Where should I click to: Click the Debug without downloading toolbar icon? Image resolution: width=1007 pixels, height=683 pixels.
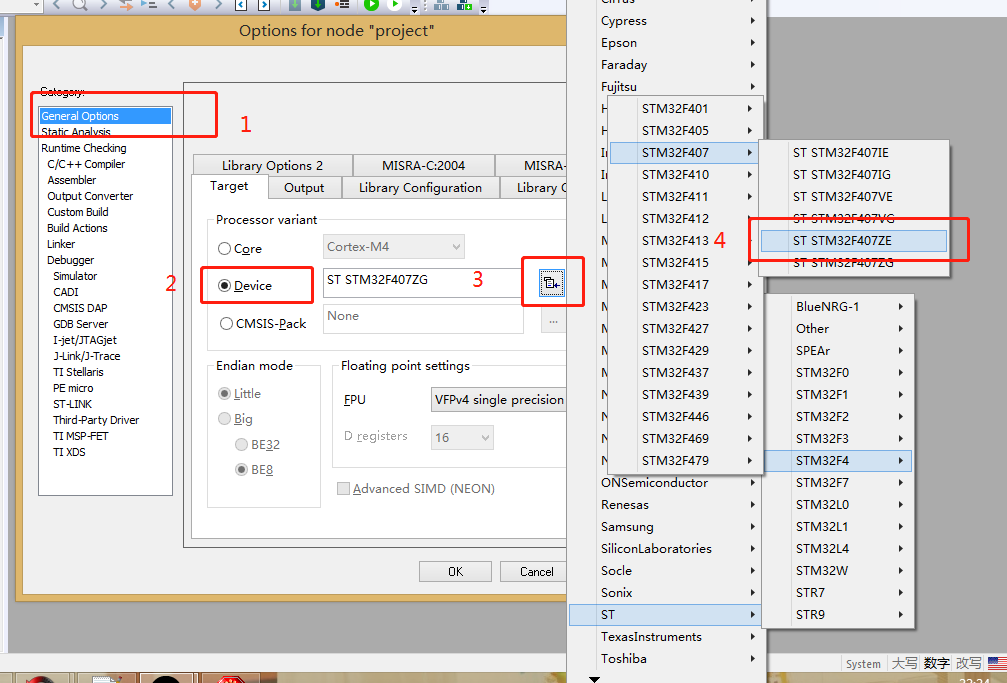coord(394,9)
